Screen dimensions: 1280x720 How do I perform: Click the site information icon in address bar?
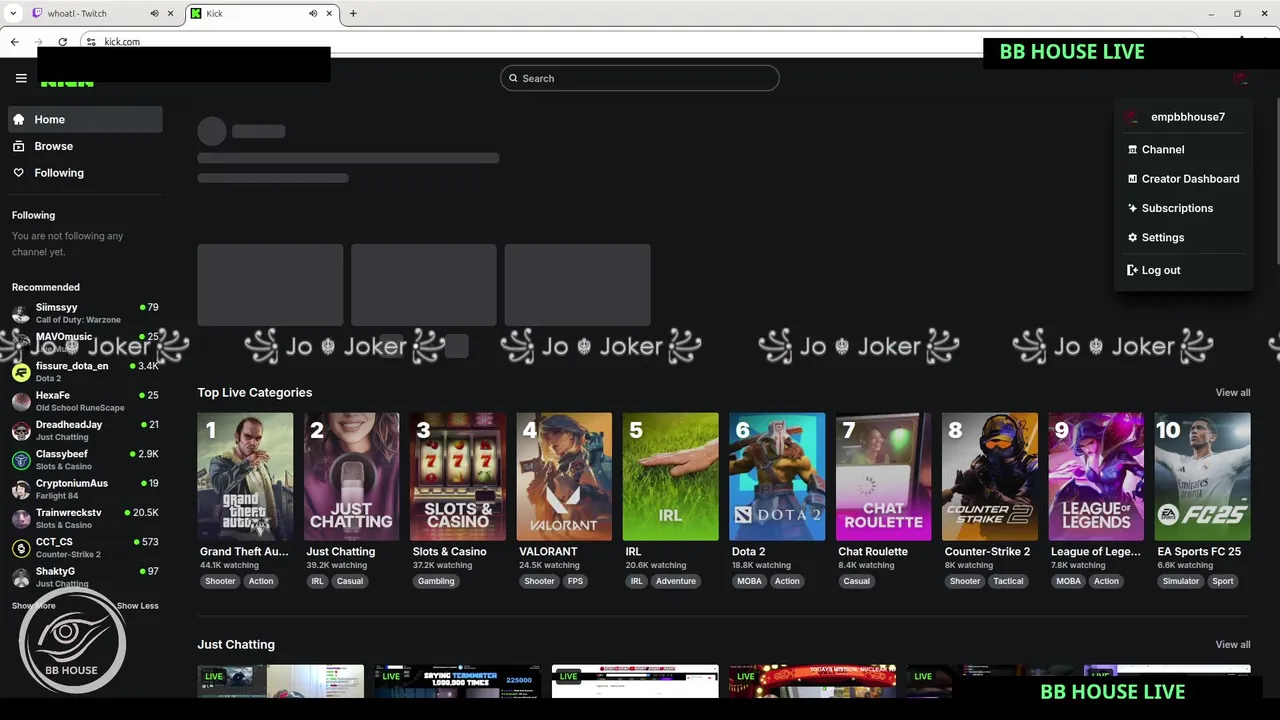(91, 41)
